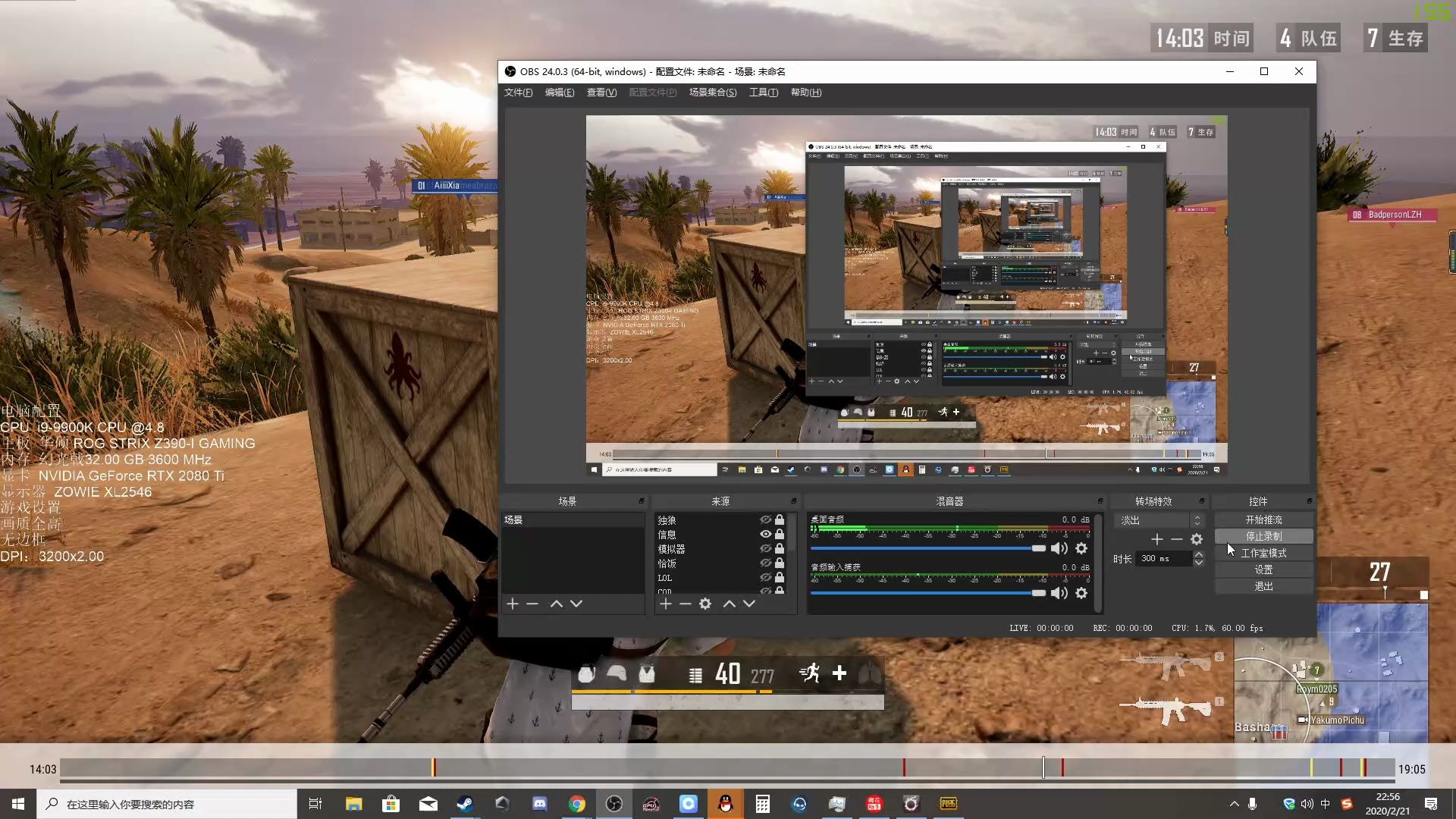This screenshot has width=1456, height=819.
Task: Show visibility of 模拟器 source
Action: tap(765, 549)
